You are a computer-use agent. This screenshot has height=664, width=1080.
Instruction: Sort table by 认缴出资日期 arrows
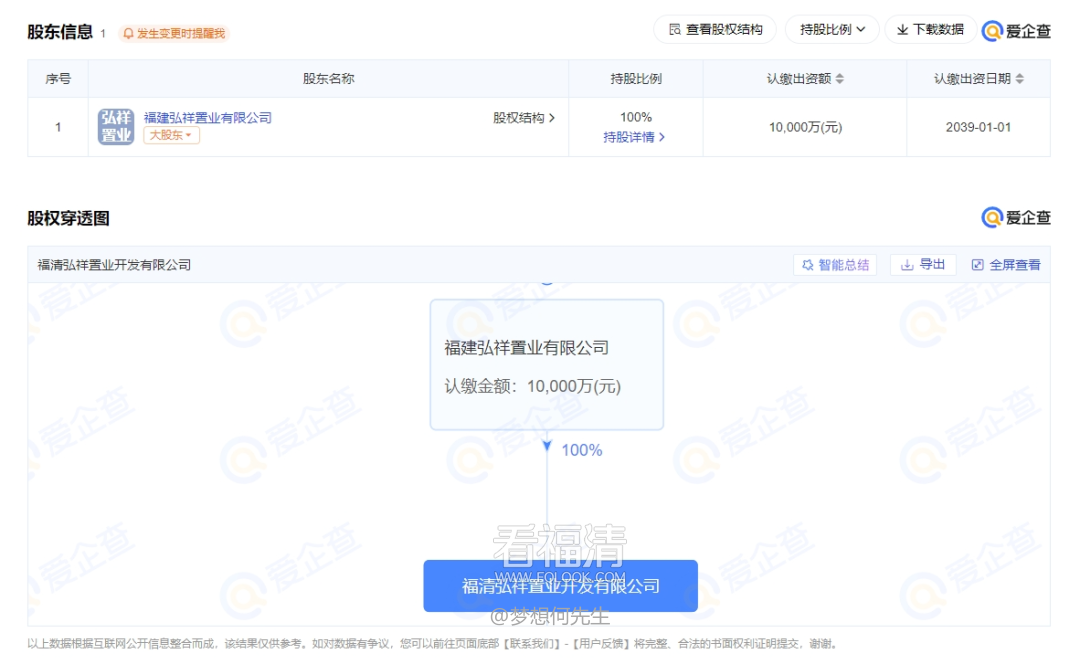pos(1019,79)
